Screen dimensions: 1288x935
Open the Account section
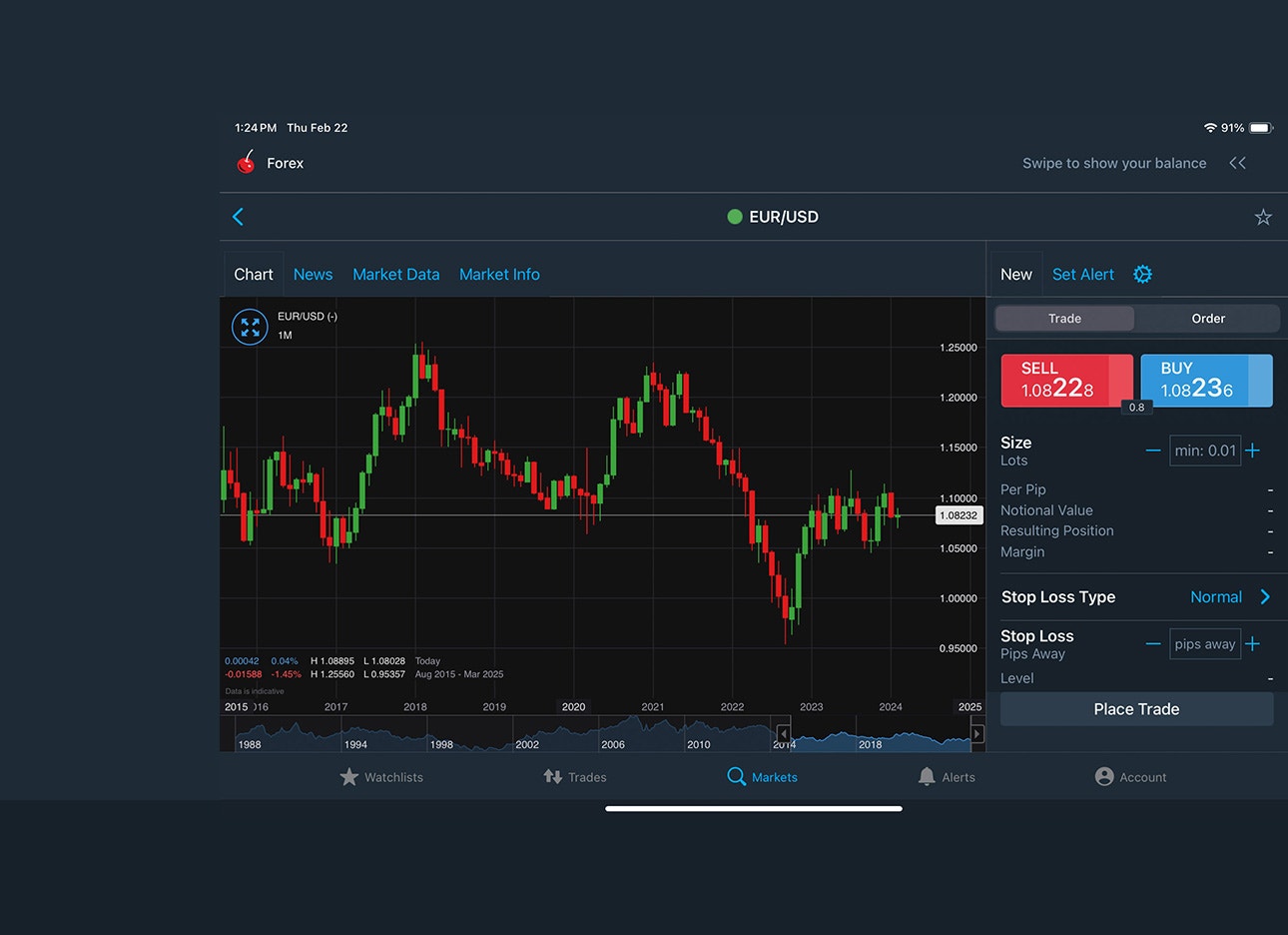pos(1130,776)
